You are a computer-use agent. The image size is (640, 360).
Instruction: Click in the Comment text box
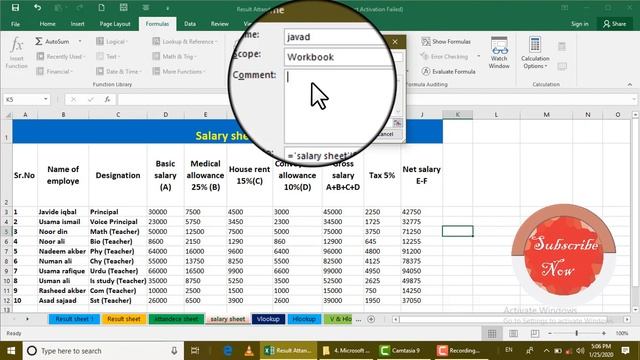tap(339, 106)
